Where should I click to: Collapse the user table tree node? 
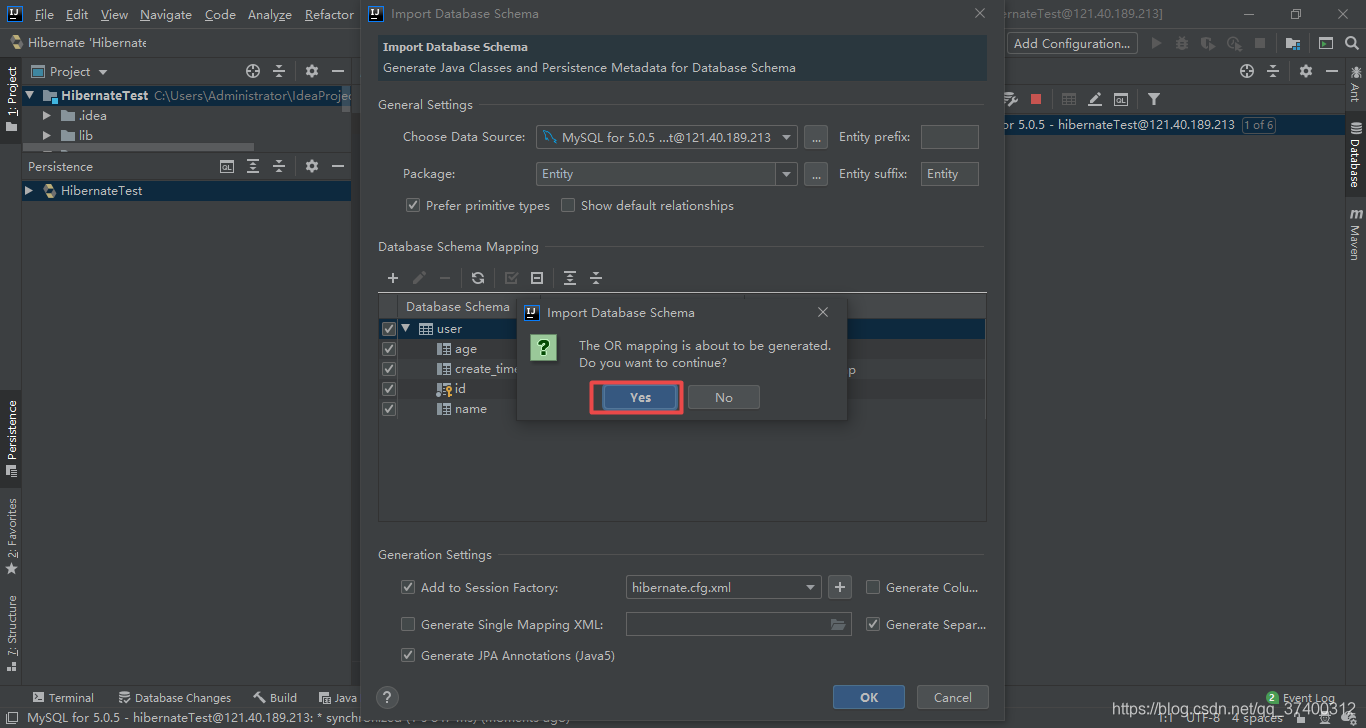tap(406, 328)
